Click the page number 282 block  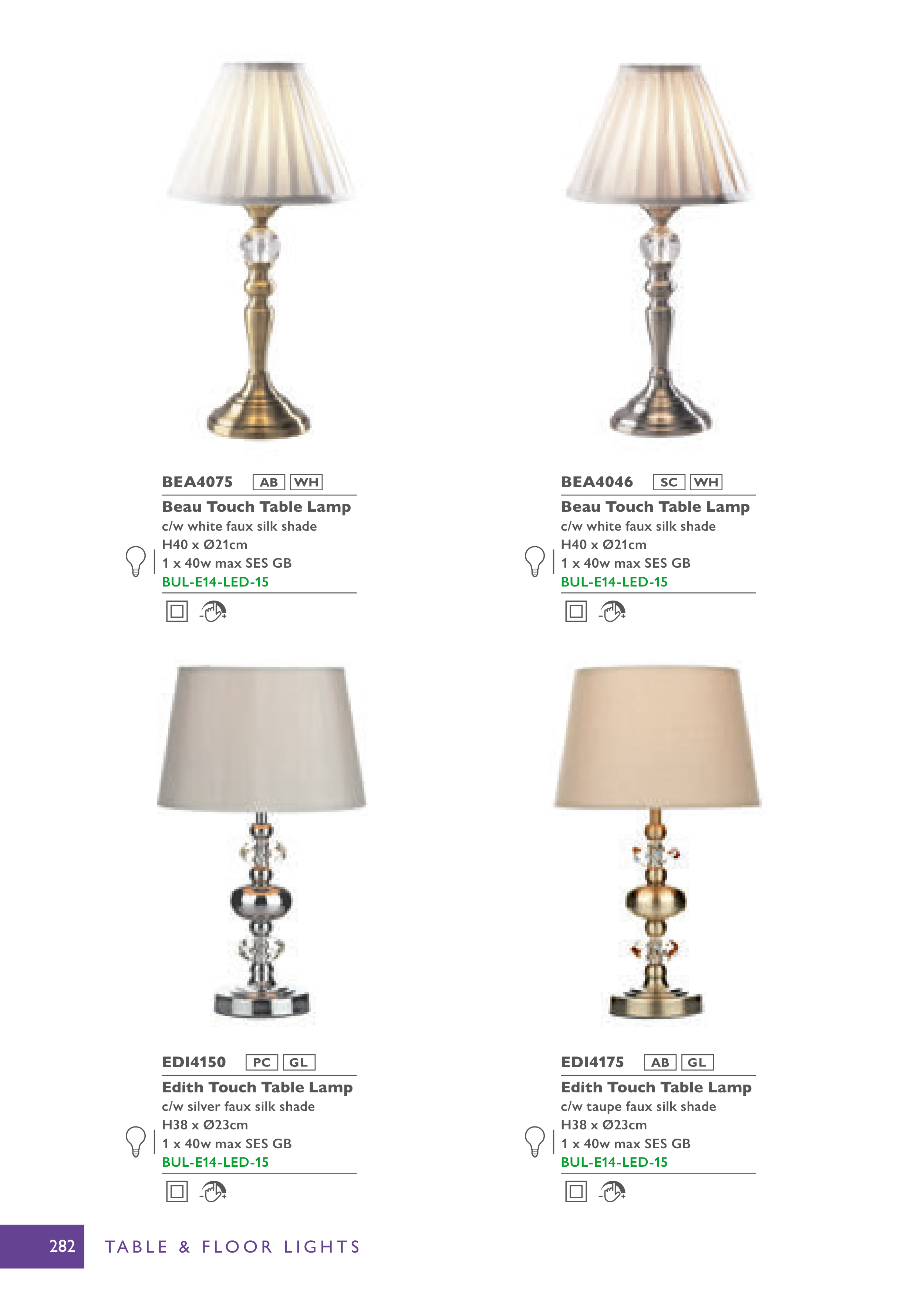[42, 1246]
